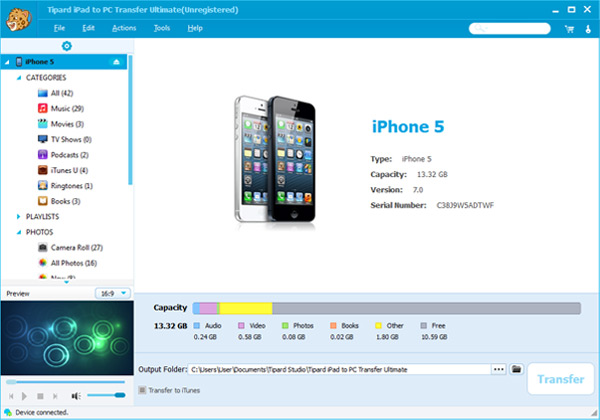Click the Books orange legend swatch
Screen dimensions: 600x420
(333, 326)
